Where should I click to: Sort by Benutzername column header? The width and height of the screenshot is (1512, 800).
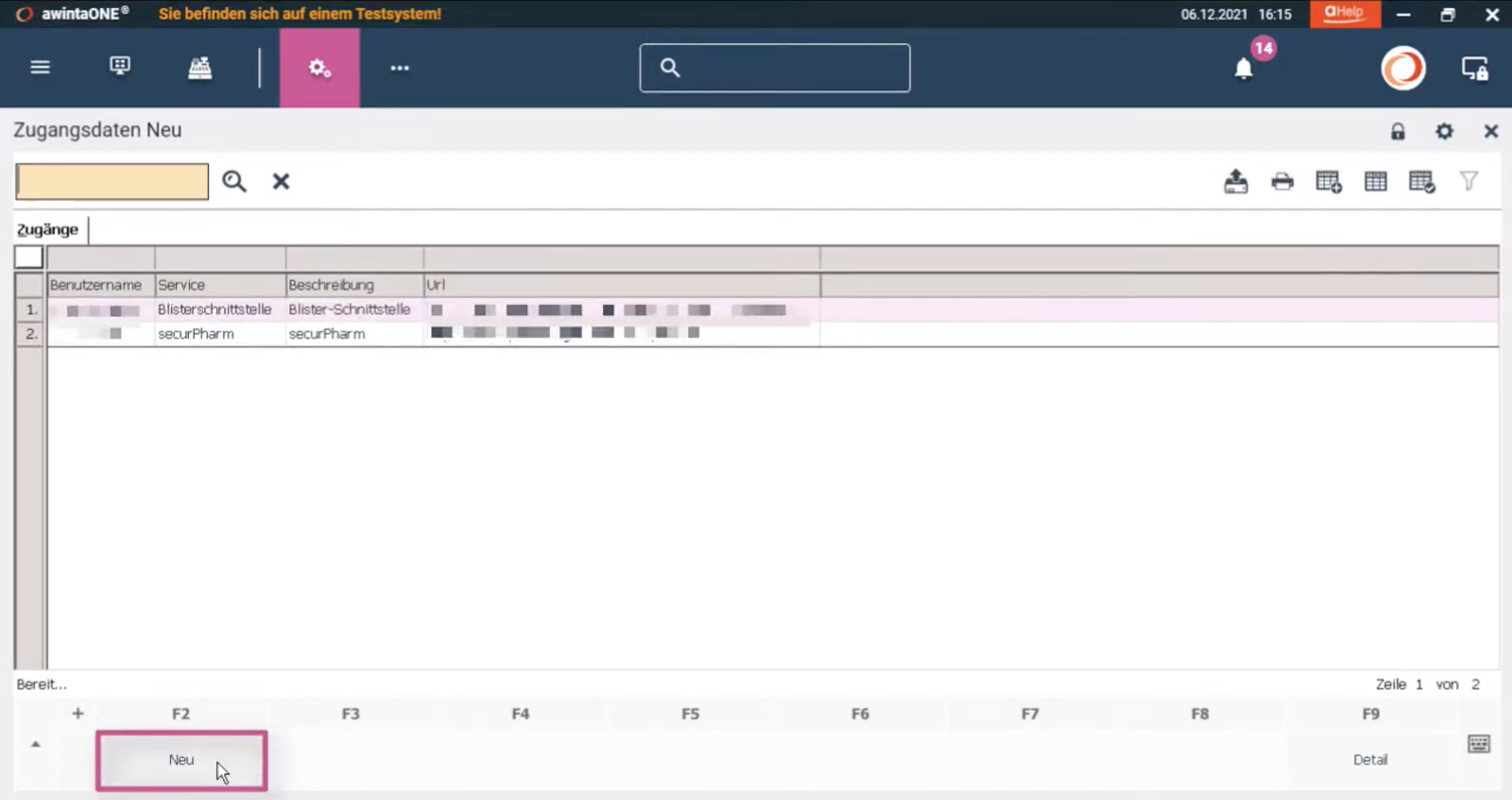tap(101, 285)
